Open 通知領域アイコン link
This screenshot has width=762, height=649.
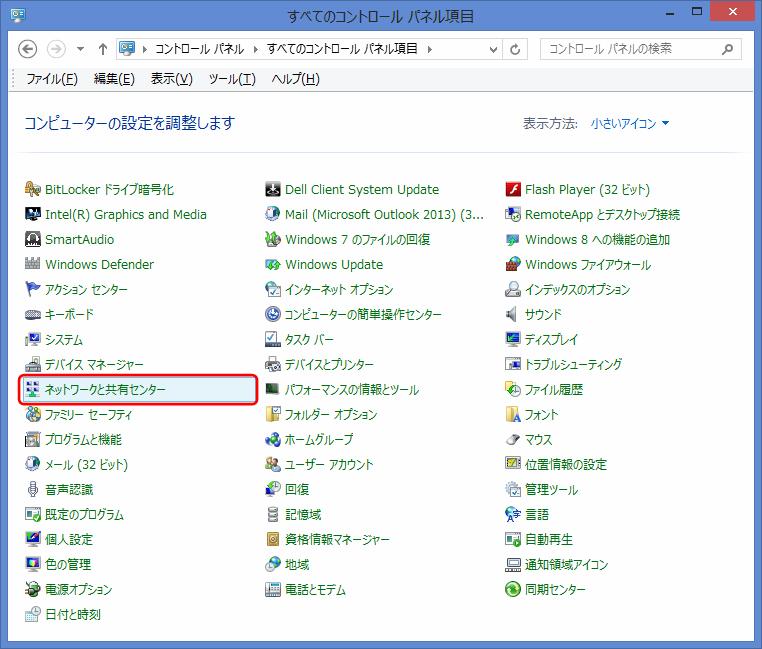(x=567, y=564)
